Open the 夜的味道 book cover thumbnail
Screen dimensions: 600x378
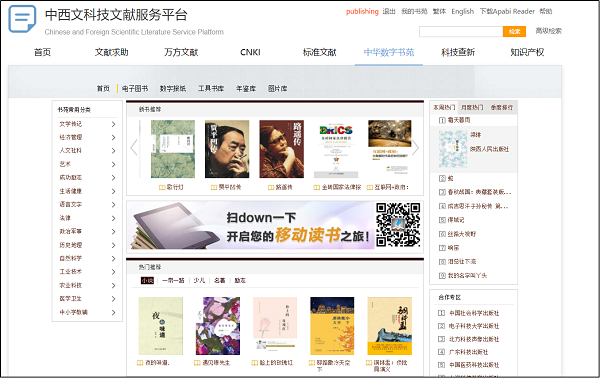(161, 326)
